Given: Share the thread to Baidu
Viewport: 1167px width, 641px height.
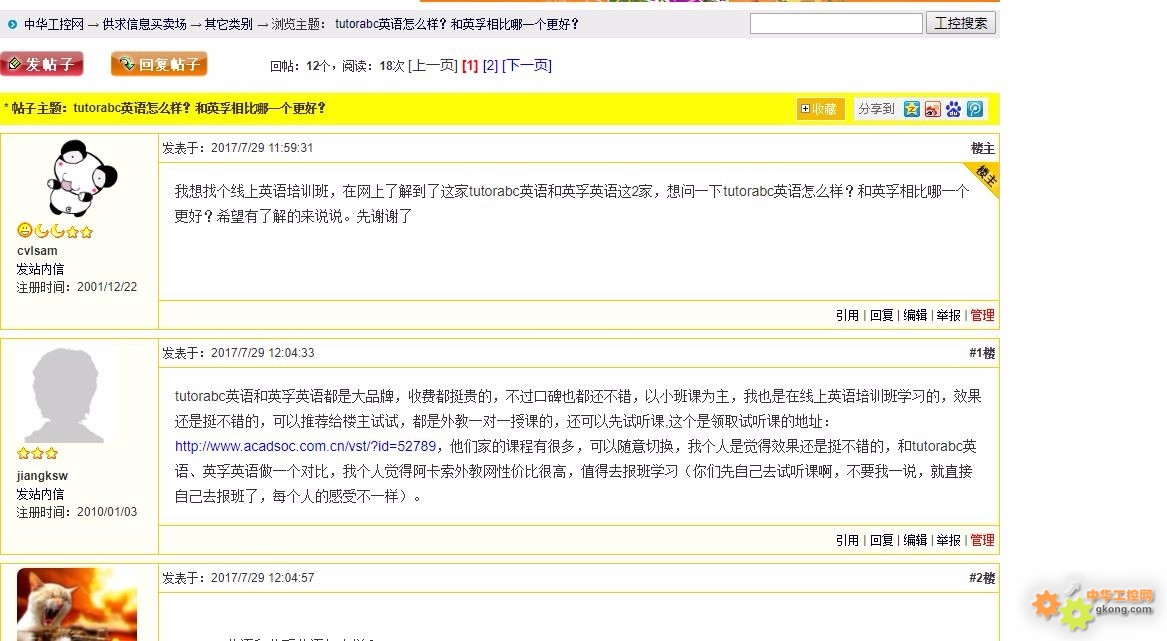Looking at the screenshot, I should [x=953, y=109].
